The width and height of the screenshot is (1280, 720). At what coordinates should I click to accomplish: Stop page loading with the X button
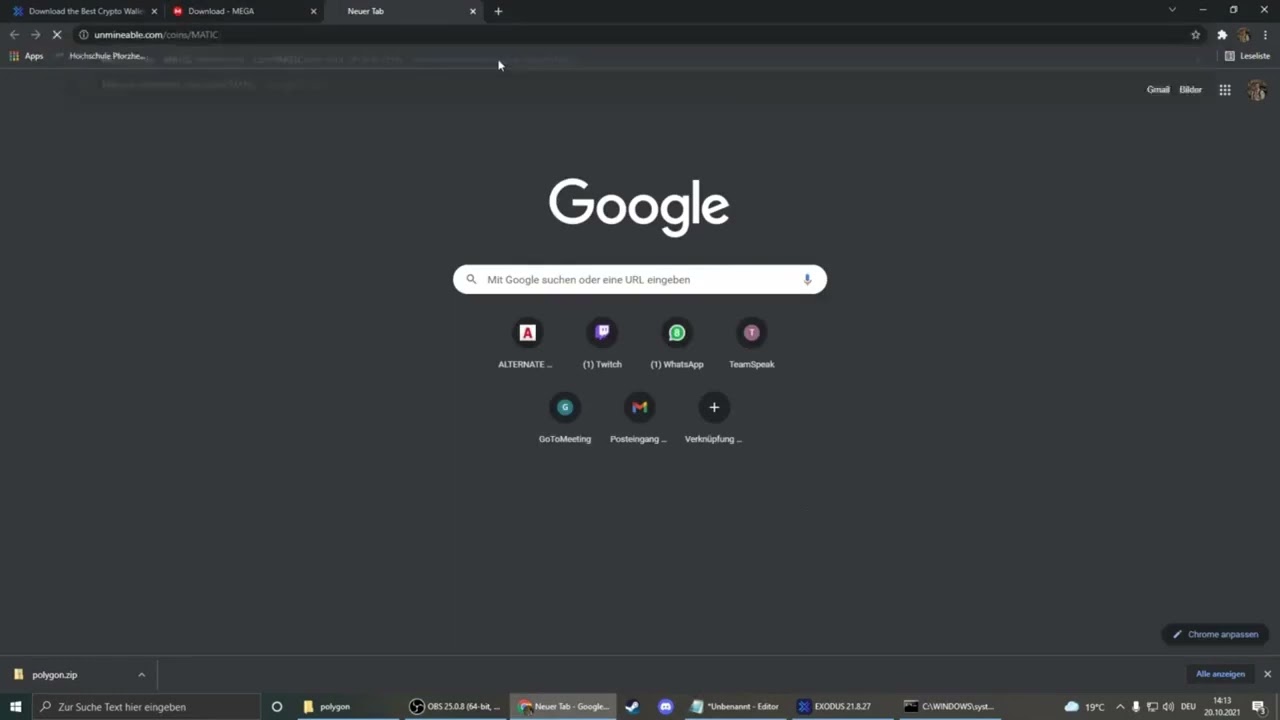point(57,34)
